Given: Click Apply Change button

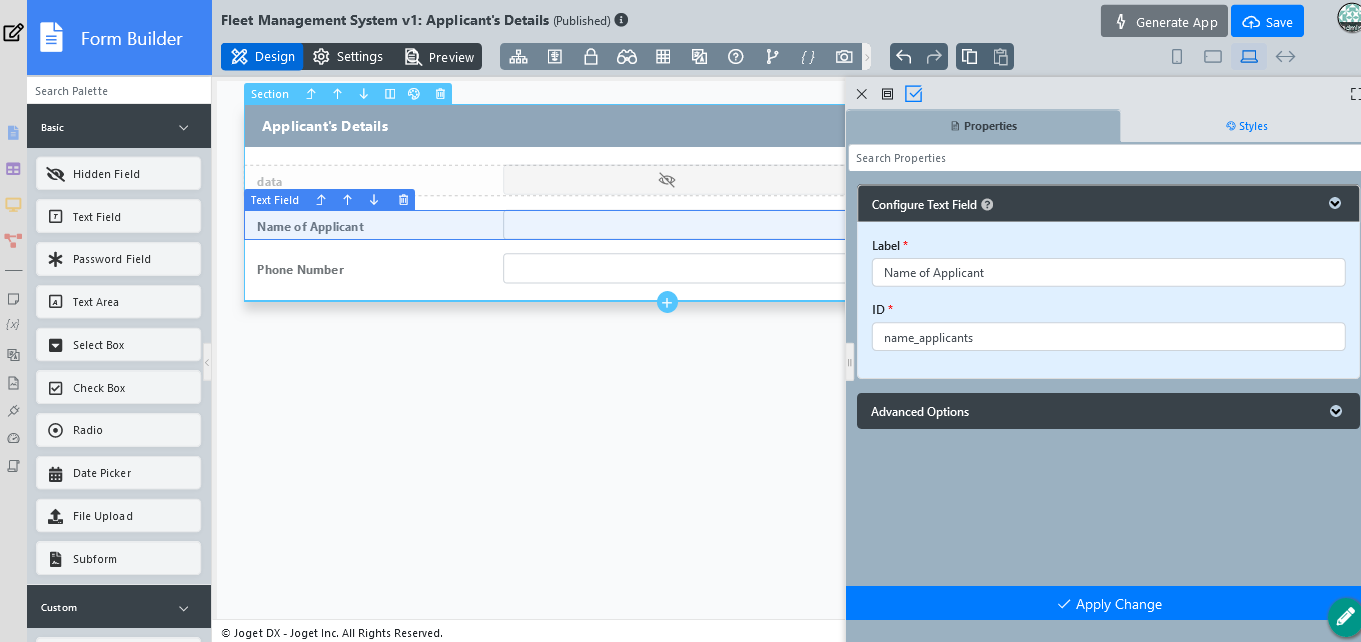Looking at the screenshot, I should (1109, 604).
